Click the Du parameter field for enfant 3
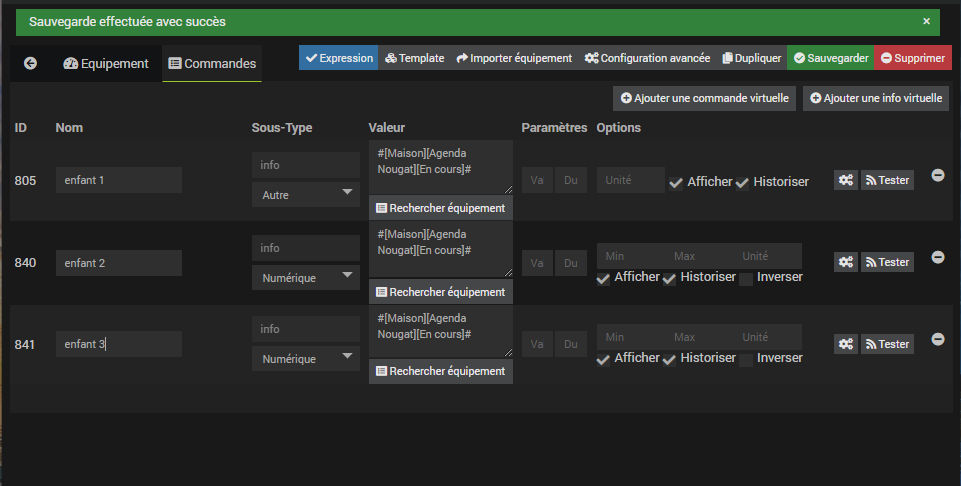 pos(571,344)
